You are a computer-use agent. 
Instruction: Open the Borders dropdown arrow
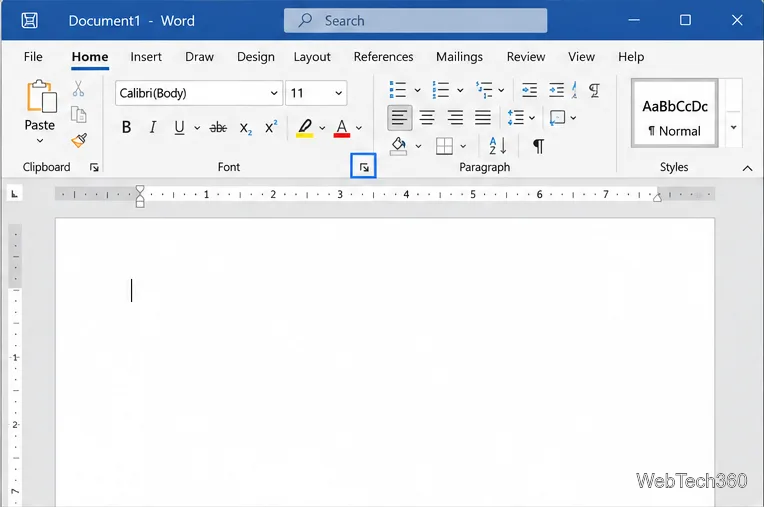463,146
